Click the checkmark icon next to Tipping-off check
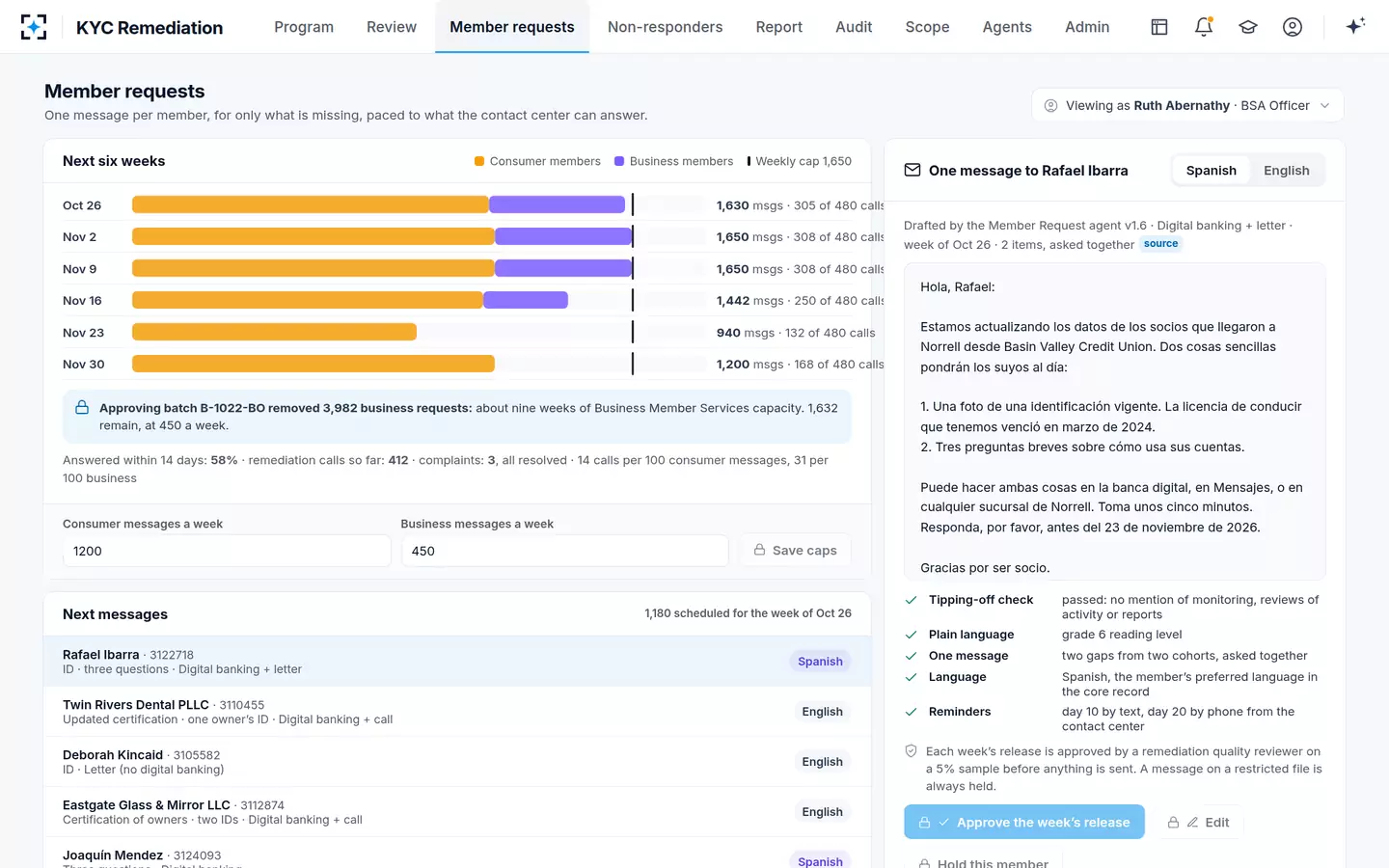The width and height of the screenshot is (1389, 868). [911, 600]
